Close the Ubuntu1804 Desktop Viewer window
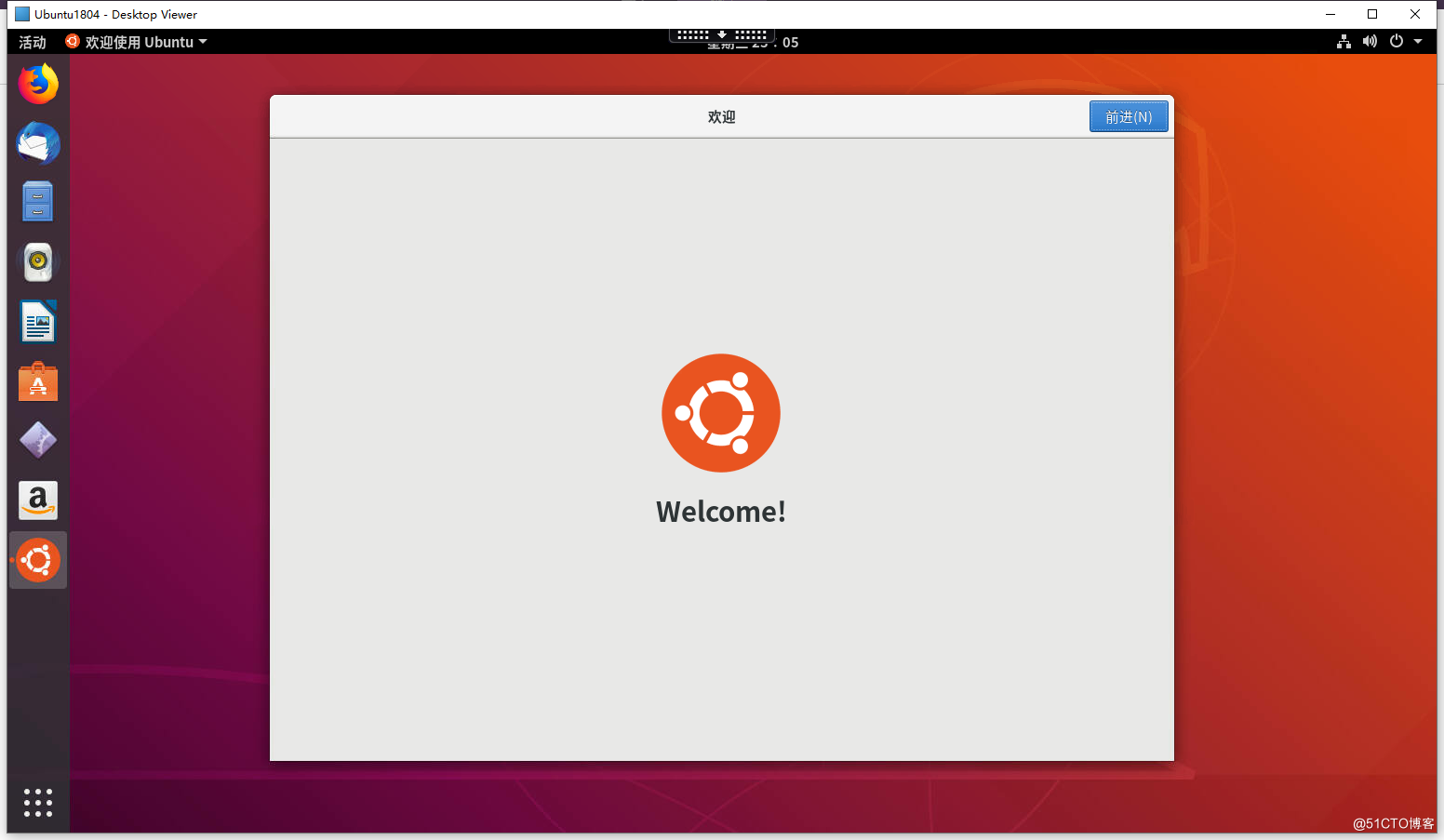 [x=1415, y=14]
